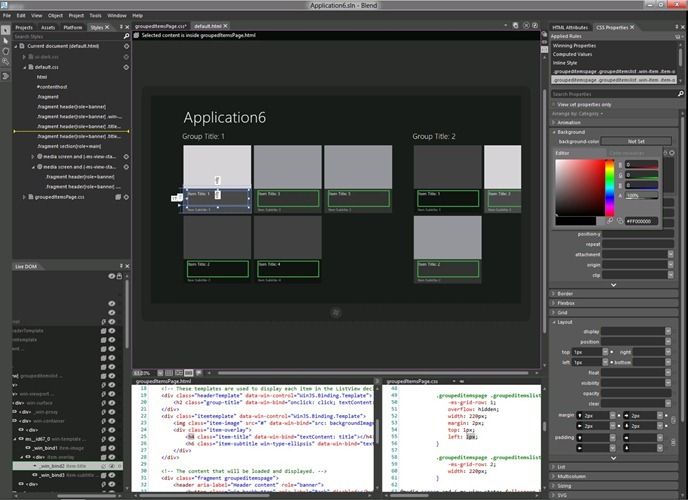Expand the Border property category
The height and width of the screenshot is (500, 688).
[x=554, y=293]
